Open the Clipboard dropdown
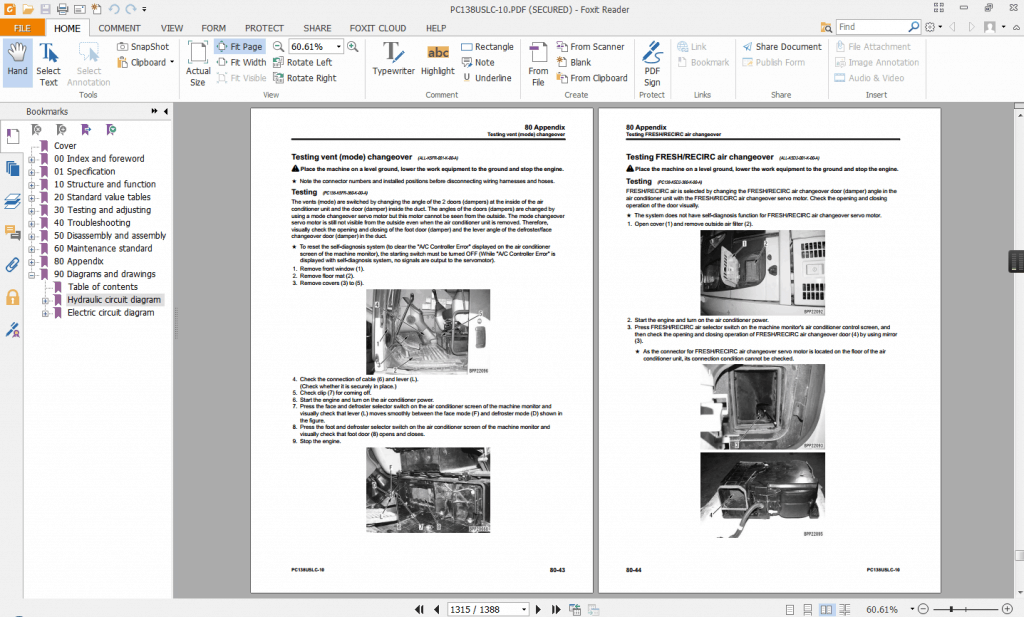 click(x=145, y=62)
